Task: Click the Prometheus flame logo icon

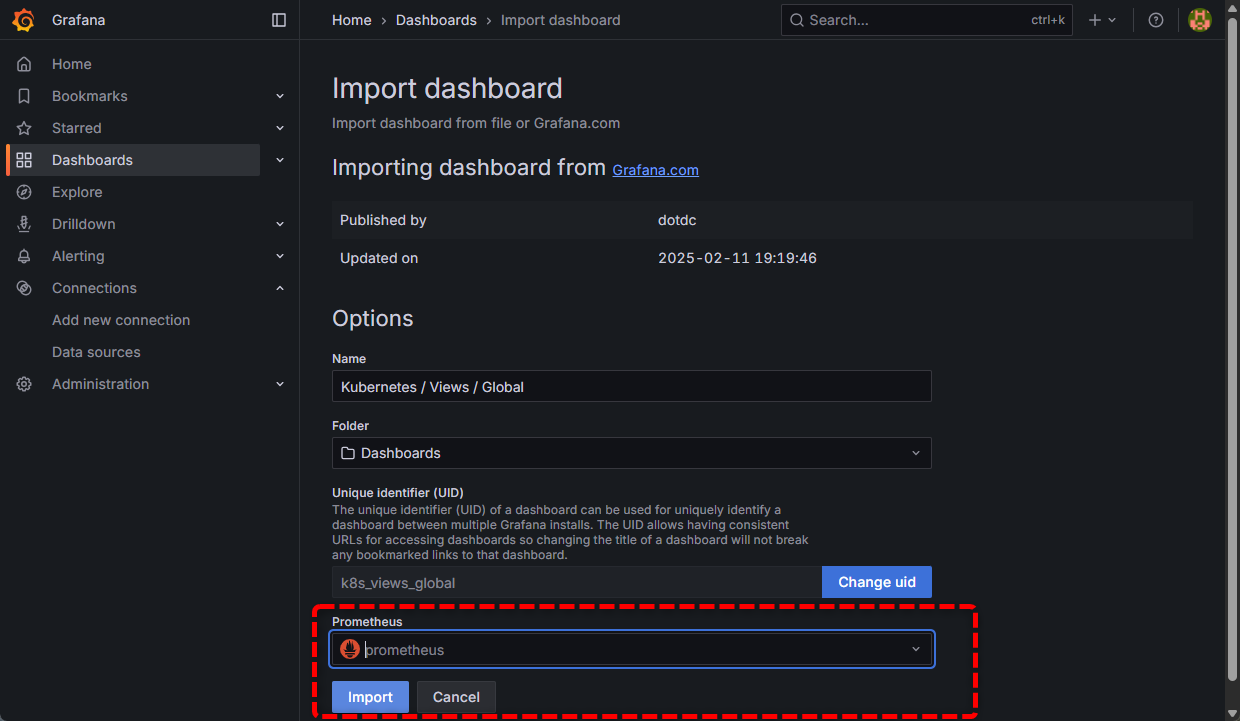Action: tap(350, 649)
